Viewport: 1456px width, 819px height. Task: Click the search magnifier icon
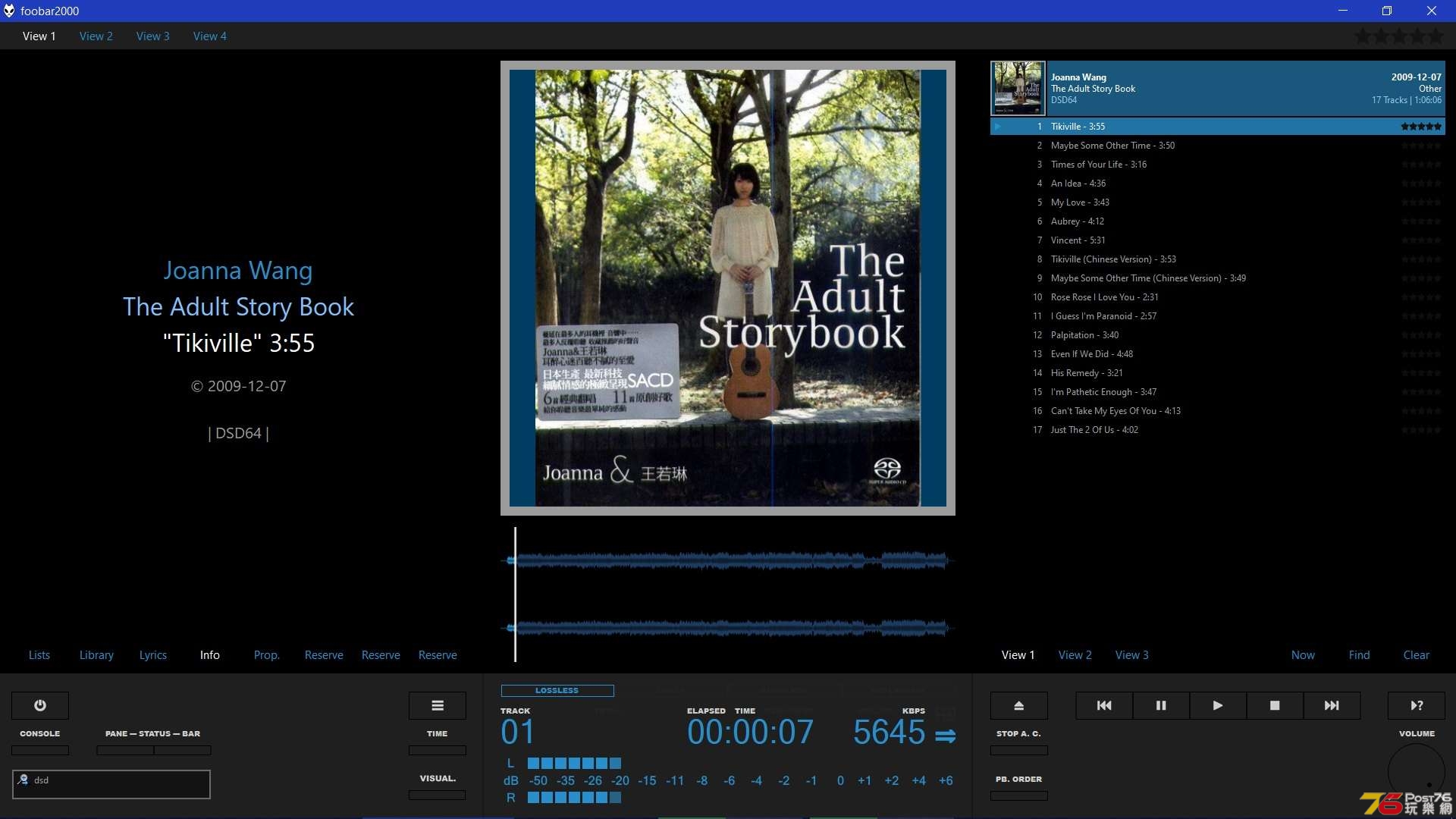23,780
